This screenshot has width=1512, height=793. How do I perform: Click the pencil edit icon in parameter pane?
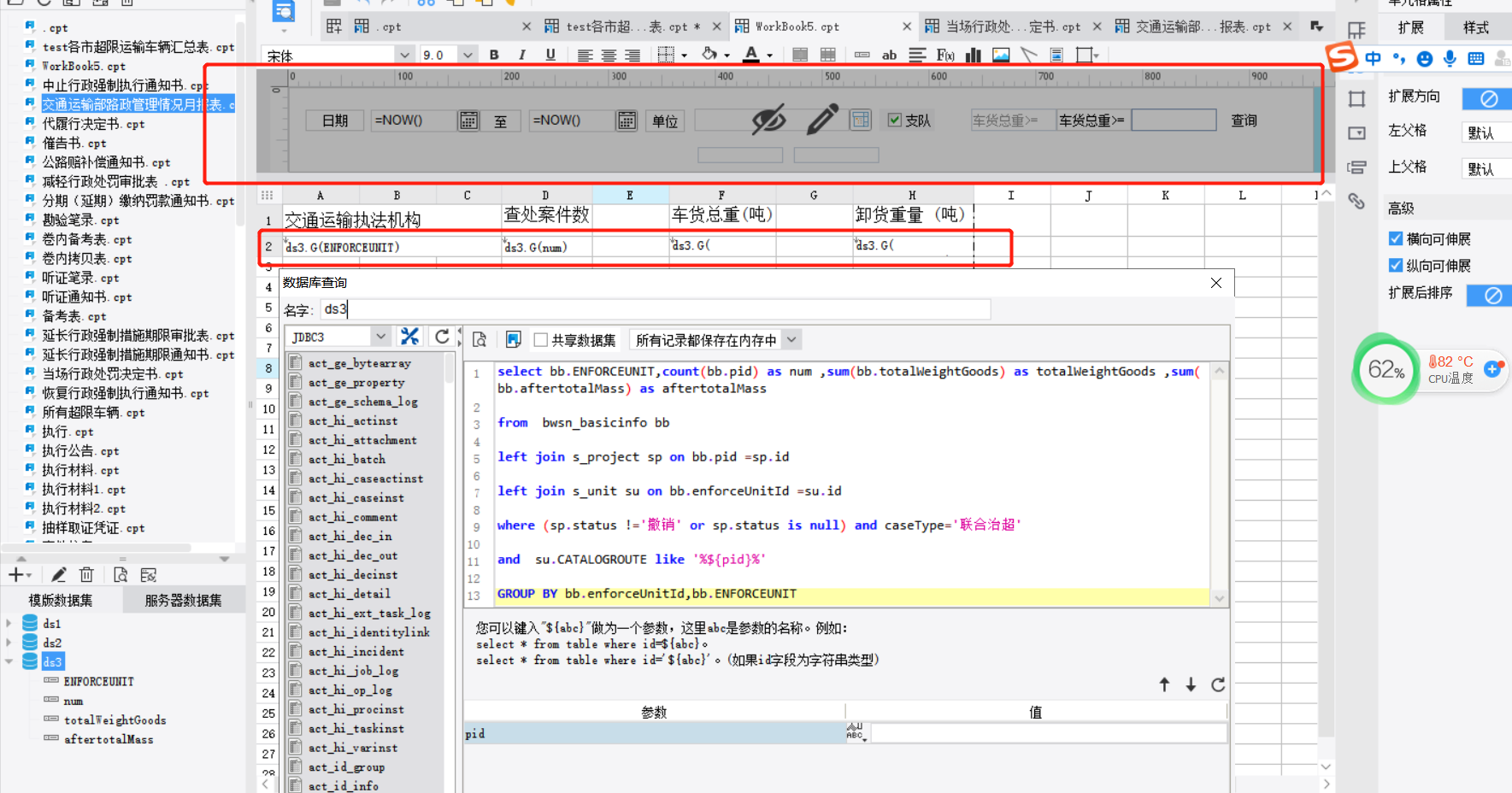tap(822, 120)
